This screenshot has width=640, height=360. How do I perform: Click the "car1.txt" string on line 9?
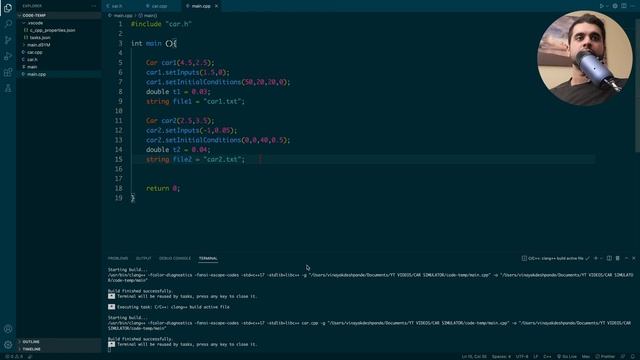click(222, 101)
